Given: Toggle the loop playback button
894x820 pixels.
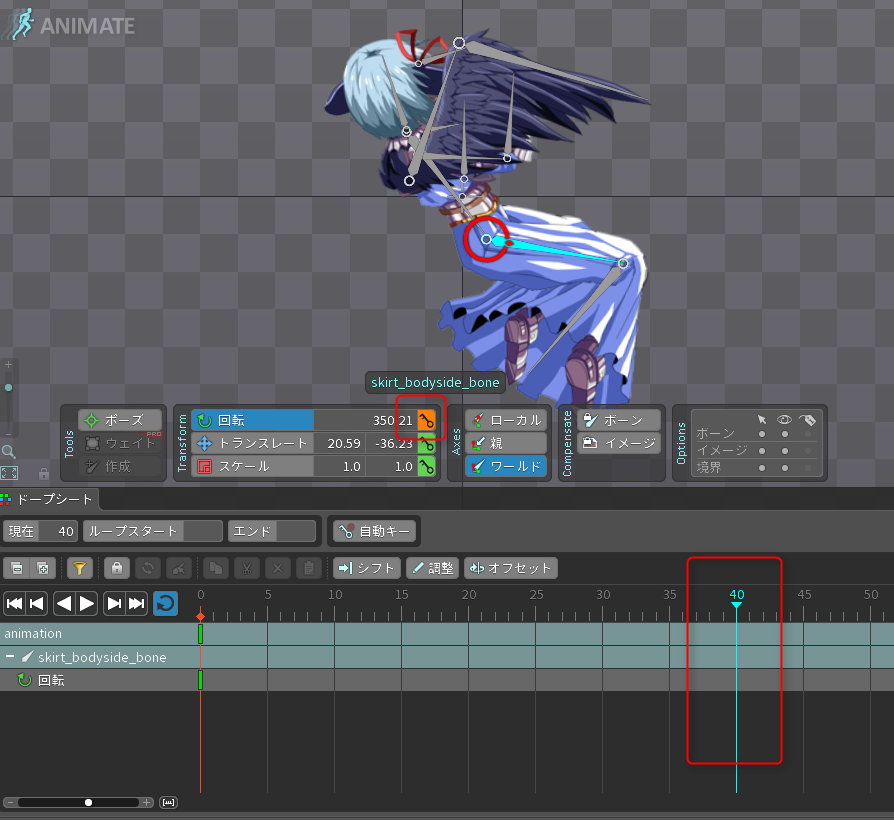Looking at the screenshot, I should click(x=165, y=603).
